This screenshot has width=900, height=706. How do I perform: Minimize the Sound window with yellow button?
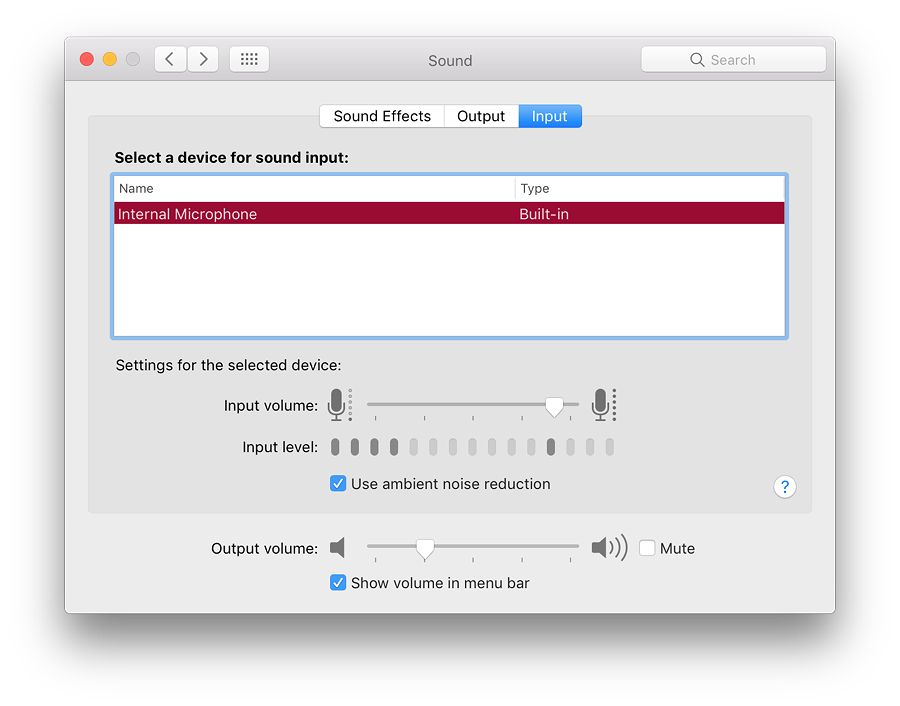click(110, 59)
